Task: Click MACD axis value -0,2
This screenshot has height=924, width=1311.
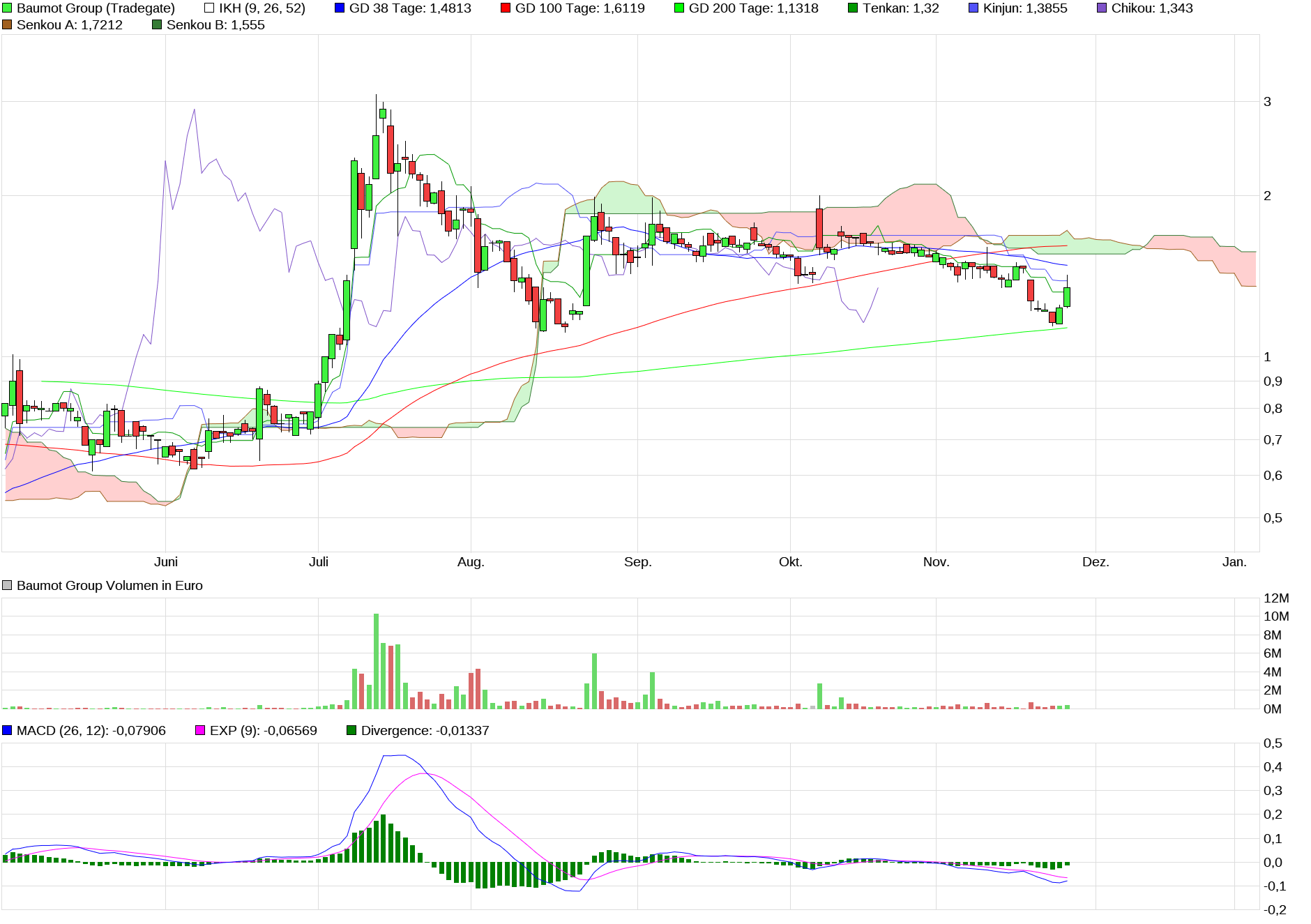Action: [x=1275, y=910]
